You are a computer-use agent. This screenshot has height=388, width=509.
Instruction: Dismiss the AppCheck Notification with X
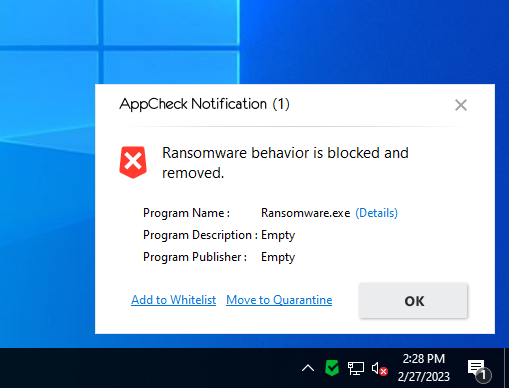[x=461, y=105]
